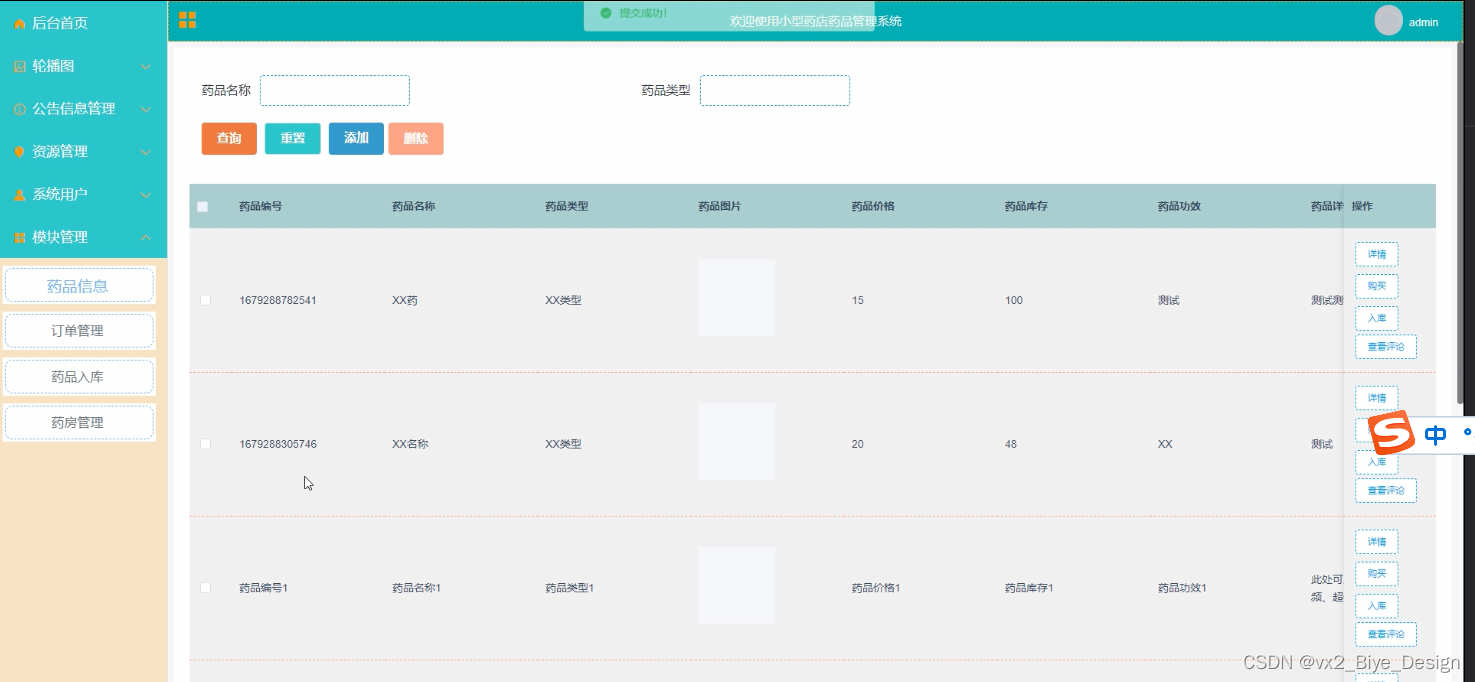Click the 删除 button
The width and height of the screenshot is (1475, 682).
click(416, 139)
